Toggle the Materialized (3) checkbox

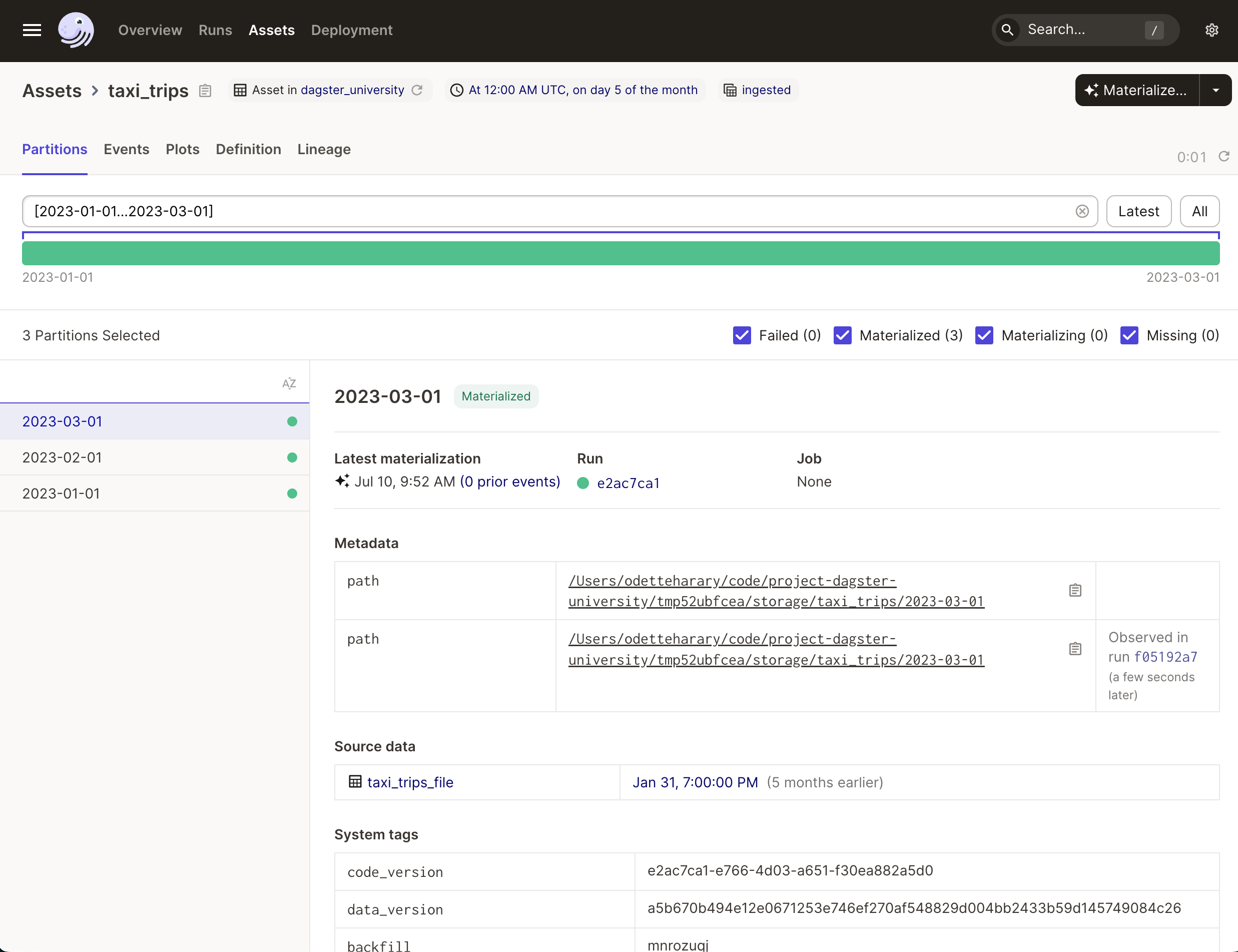point(842,335)
